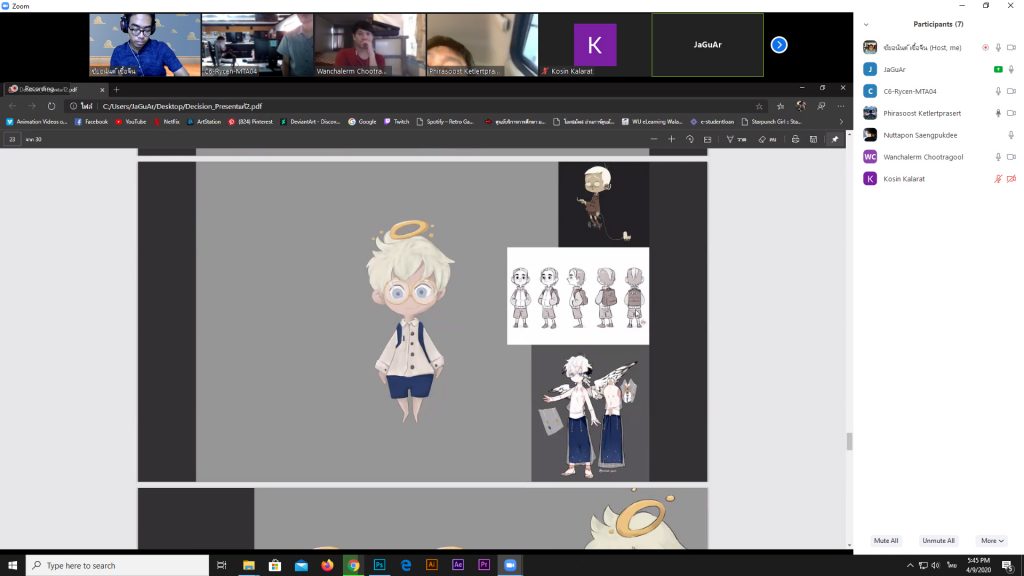Image resolution: width=1024 pixels, height=576 pixels.
Task: Bookmark the page with the star icon
Action: coord(759,106)
